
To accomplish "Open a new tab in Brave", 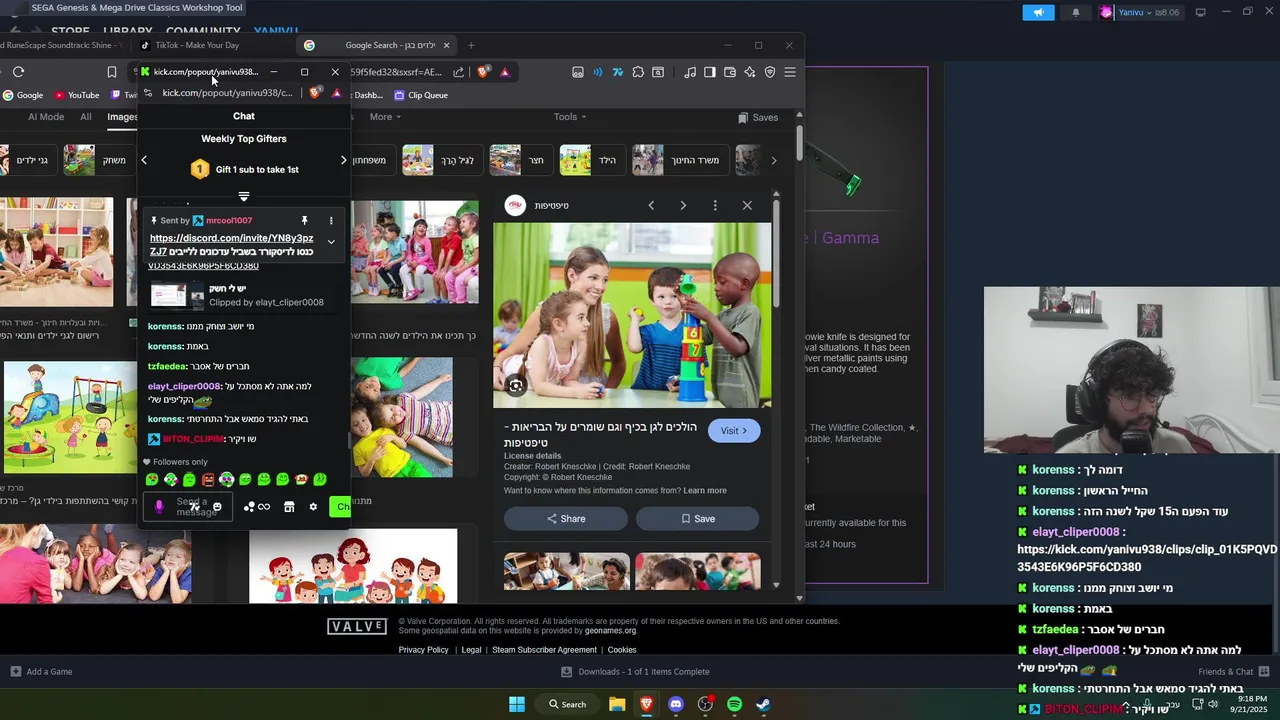I will point(471,45).
